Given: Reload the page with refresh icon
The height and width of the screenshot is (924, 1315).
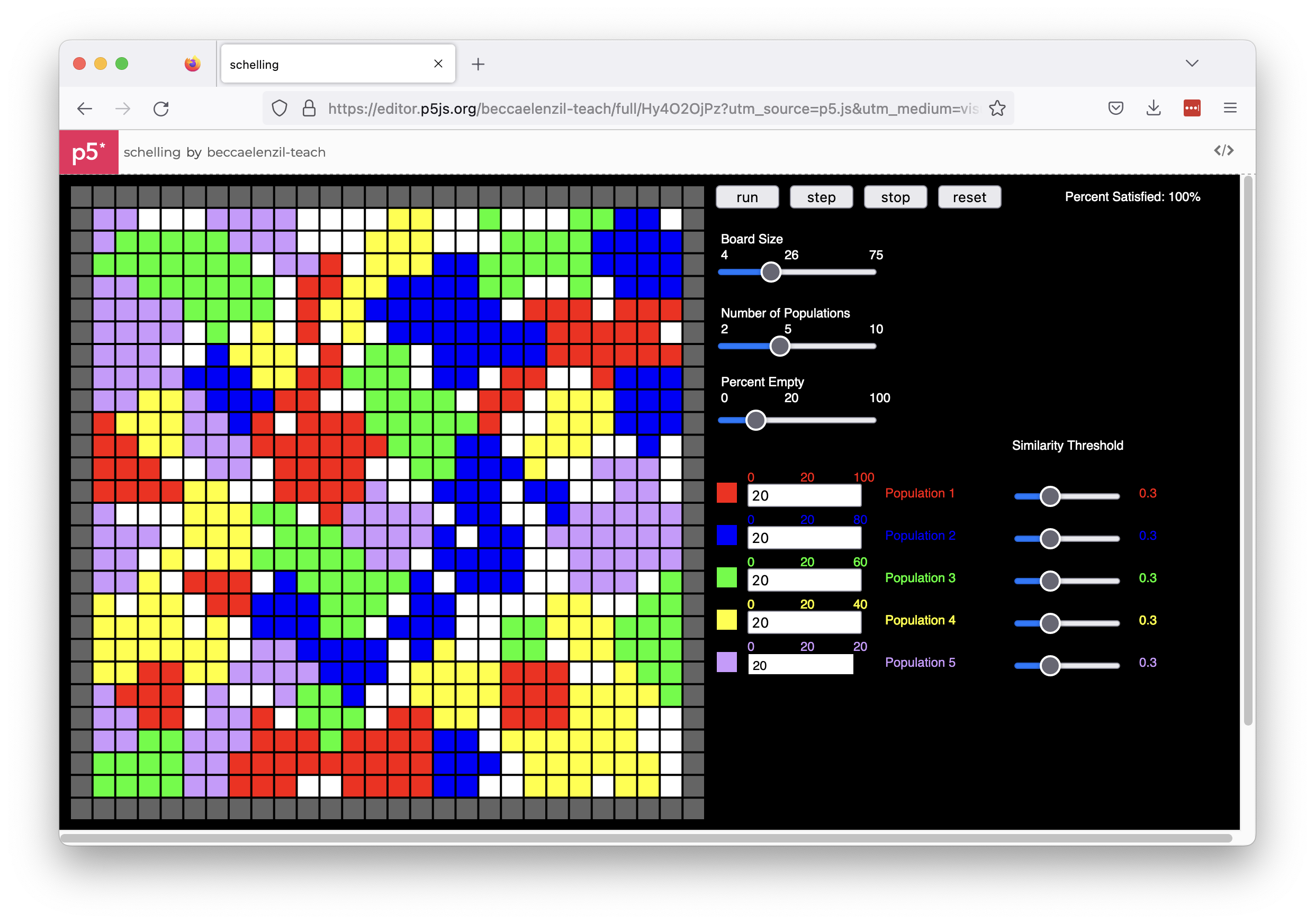Looking at the screenshot, I should [161, 108].
